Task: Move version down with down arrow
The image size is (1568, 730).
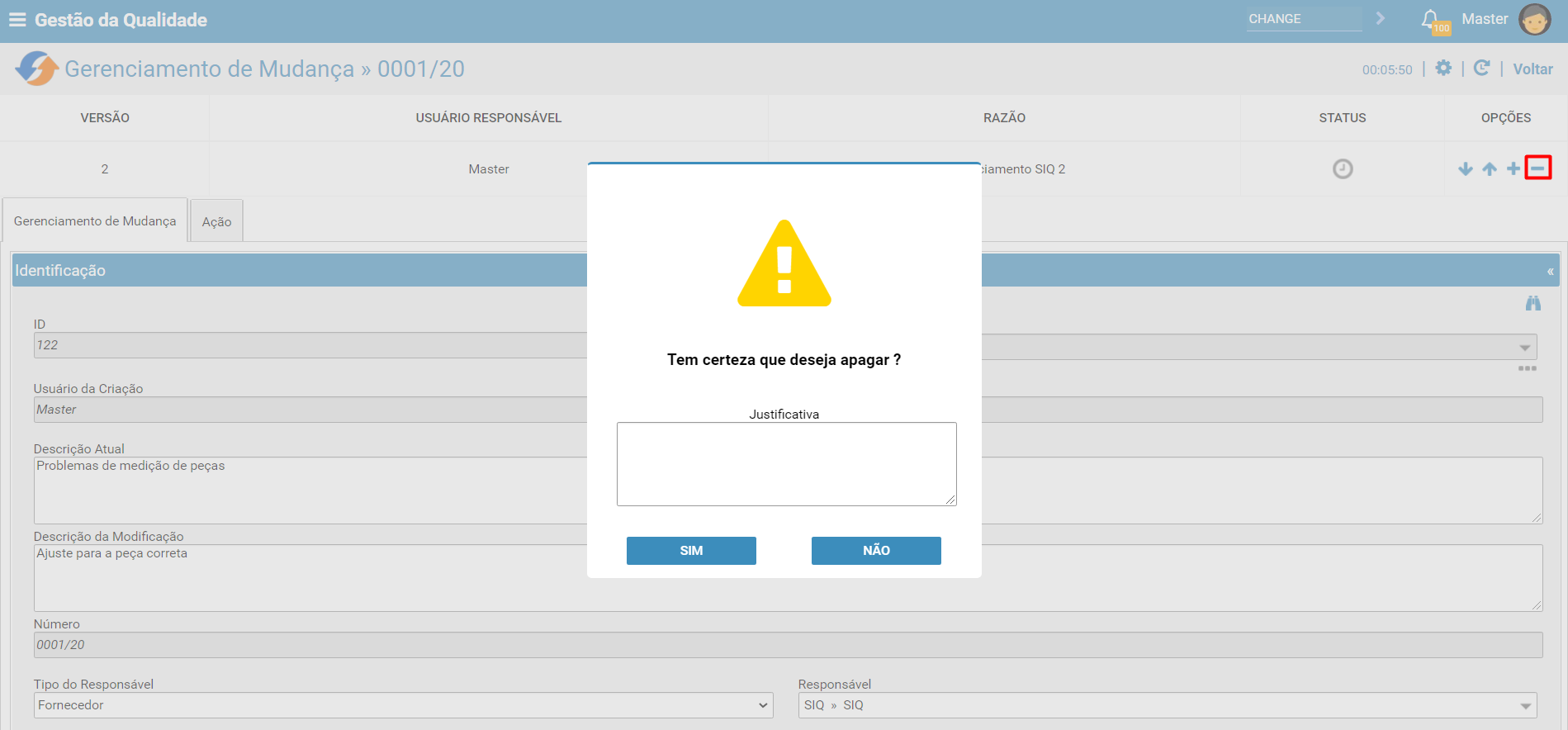Action: tap(1466, 168)
